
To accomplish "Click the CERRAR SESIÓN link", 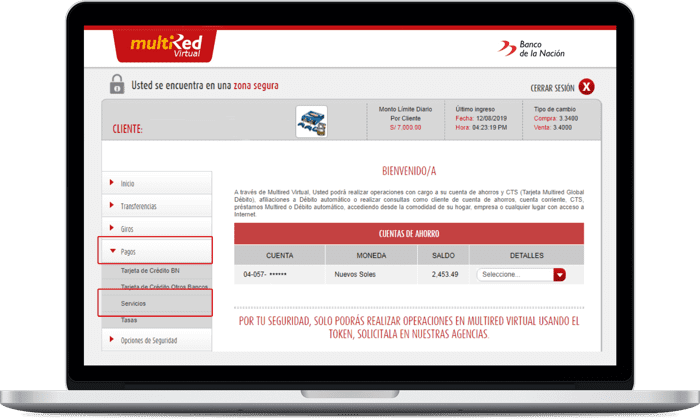I will [x=552, y=88].
